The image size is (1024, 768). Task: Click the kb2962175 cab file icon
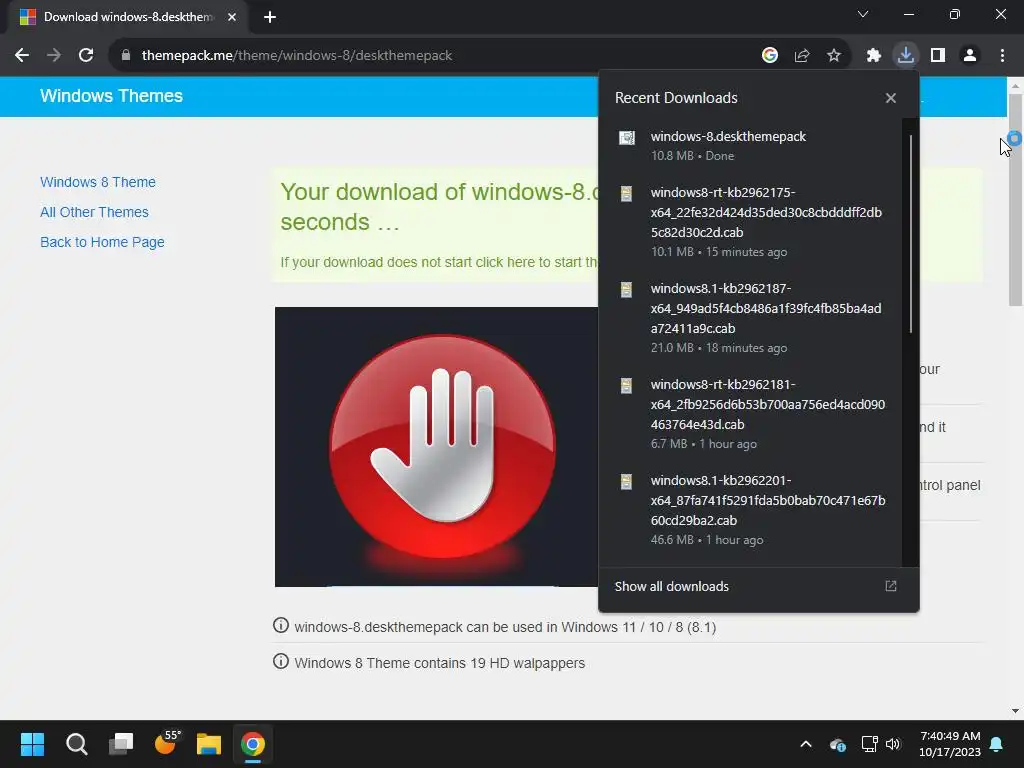(626, 194)
